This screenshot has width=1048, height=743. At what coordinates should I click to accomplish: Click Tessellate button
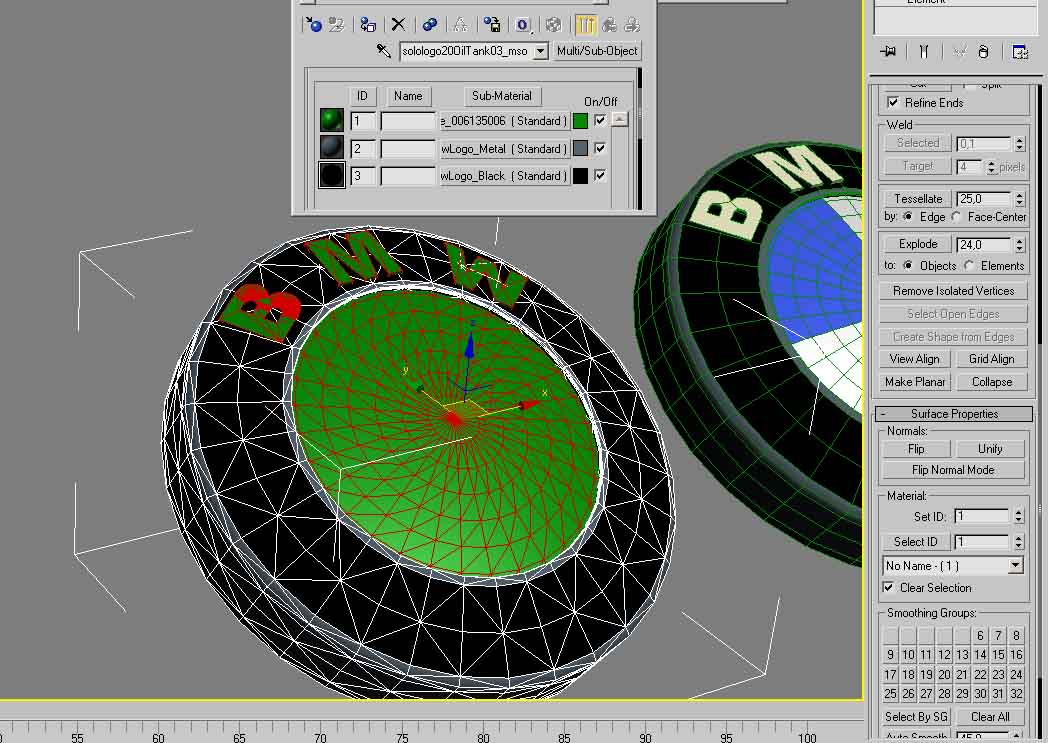pyautogui.click(x=918, y=198)
